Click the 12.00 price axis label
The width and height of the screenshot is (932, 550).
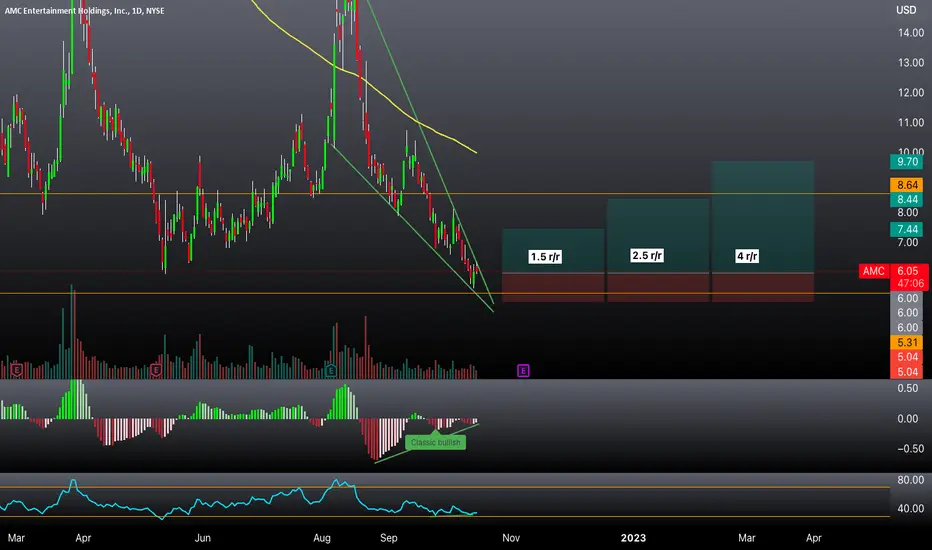pos(911,93)
